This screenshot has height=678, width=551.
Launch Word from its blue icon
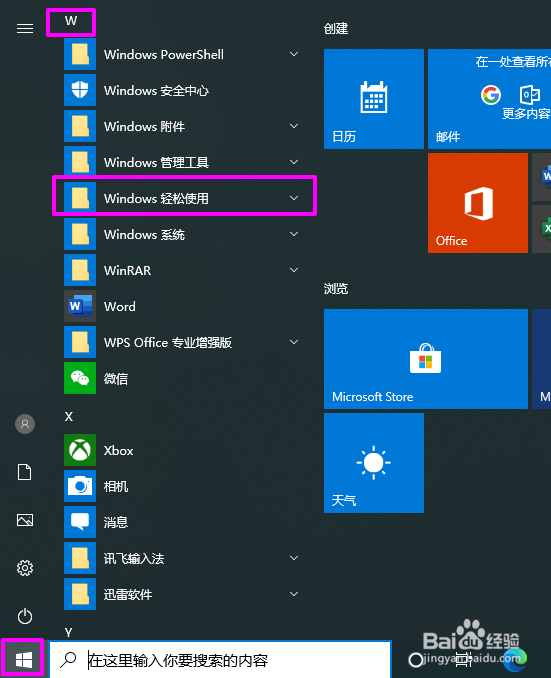point(80,306)
